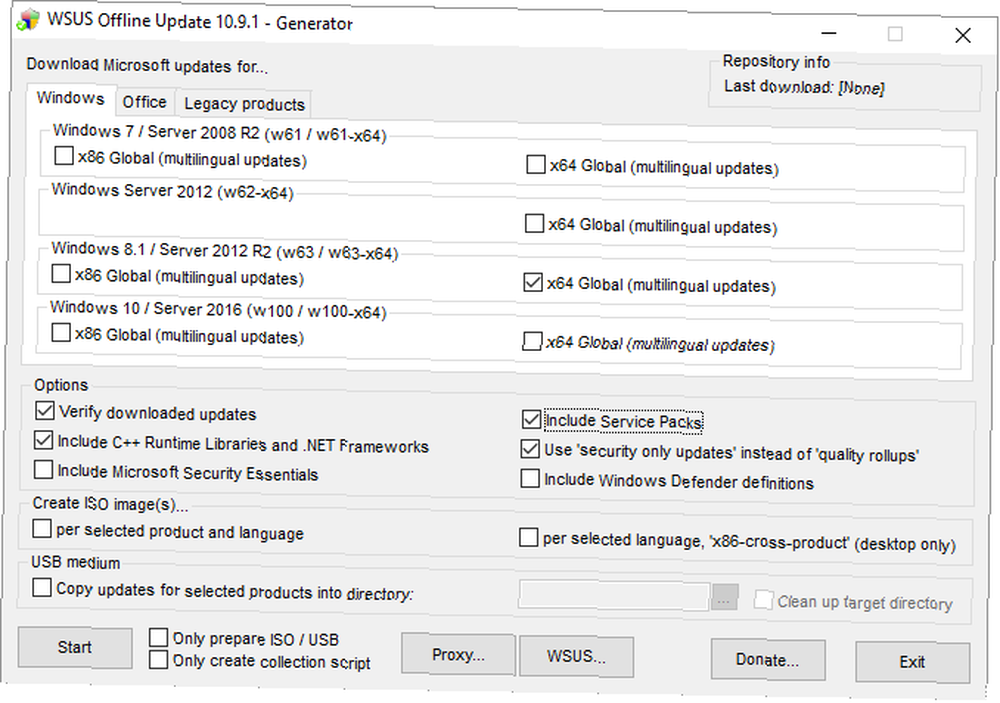1000x703 pixels.
Task: Close the WSUS Offline Update window
Action: pyautogui.click(x=963, y=35)
